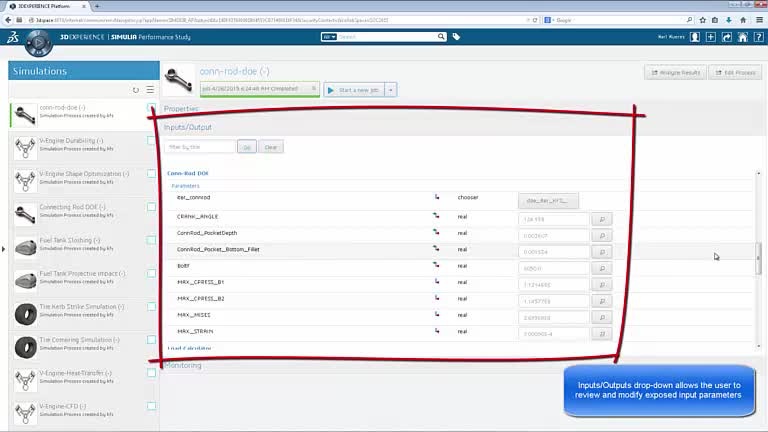Click browser downloads arrow icon
The width and height of the screenshot is (768, 432).
729,20
